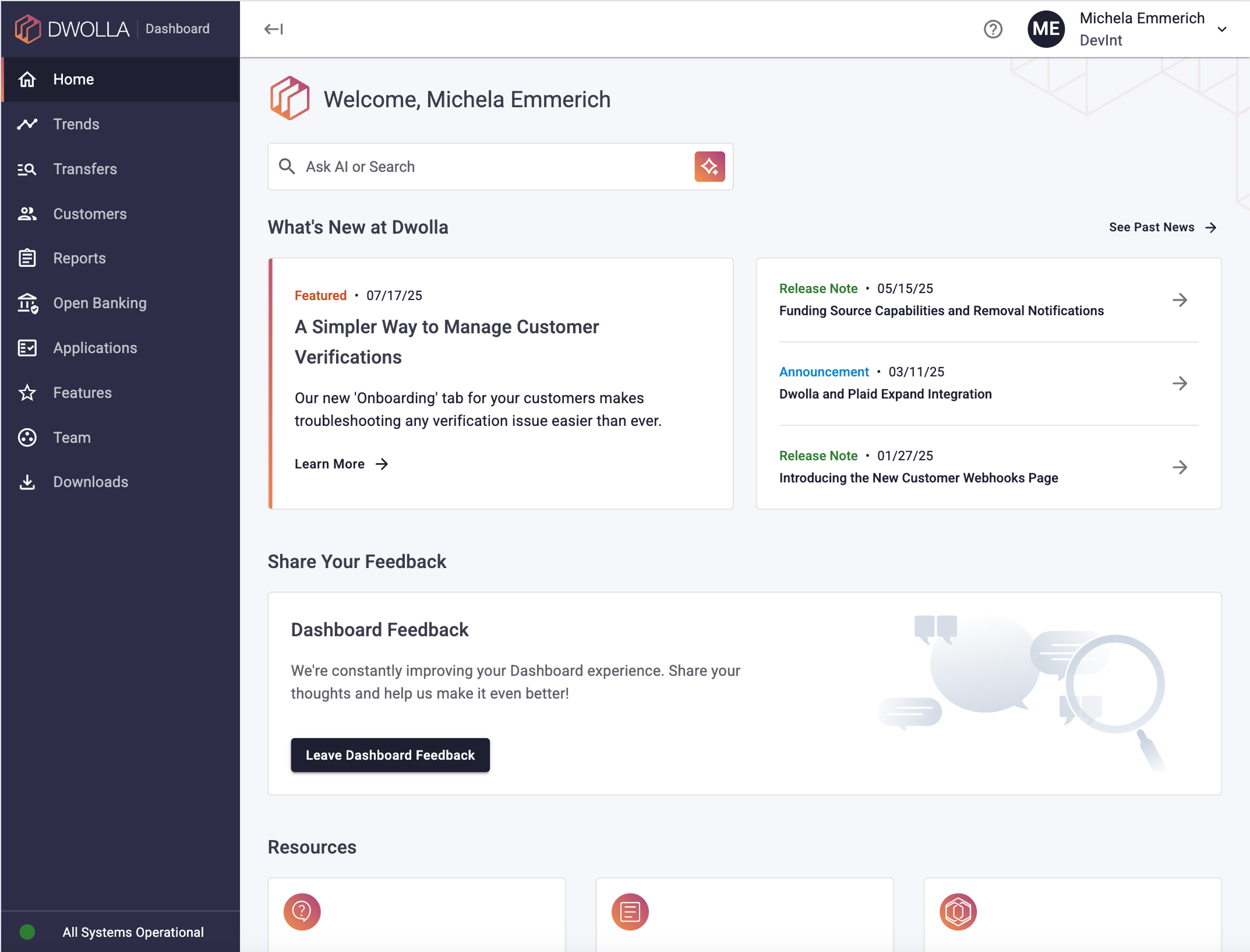Click the Reports clipboard icon
1250x952 pixels.
(x=27, y=258)
